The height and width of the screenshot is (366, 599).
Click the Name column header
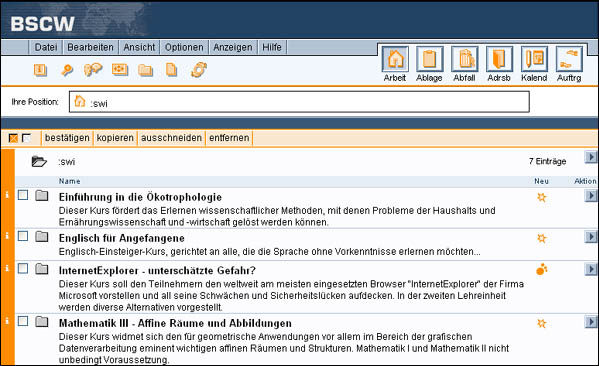[70, 181]
